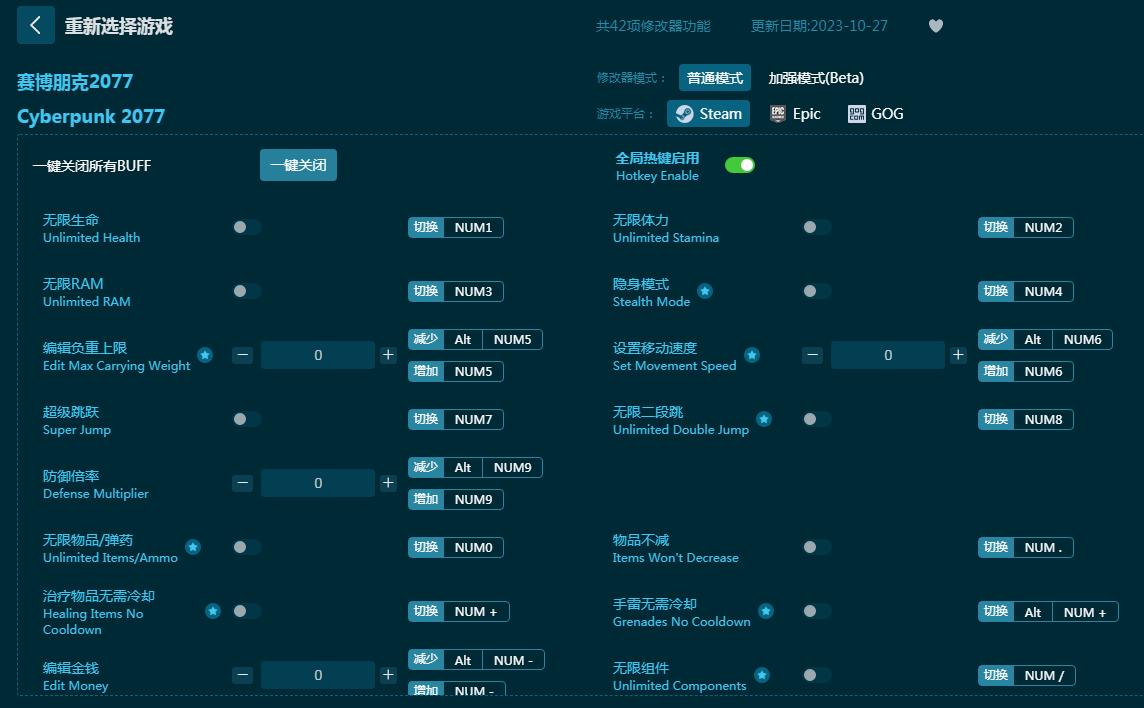Click 重新选择游戏 title to reselect game
The image size is (1144, 708).
pyautogui.click(x=118, y=26)
